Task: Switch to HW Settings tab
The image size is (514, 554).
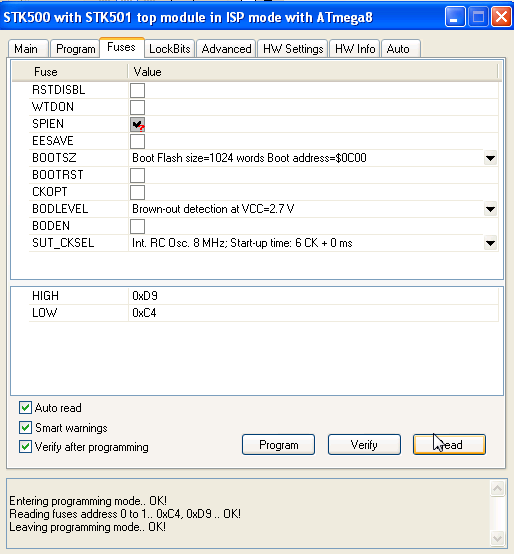Action: [293, 48]
